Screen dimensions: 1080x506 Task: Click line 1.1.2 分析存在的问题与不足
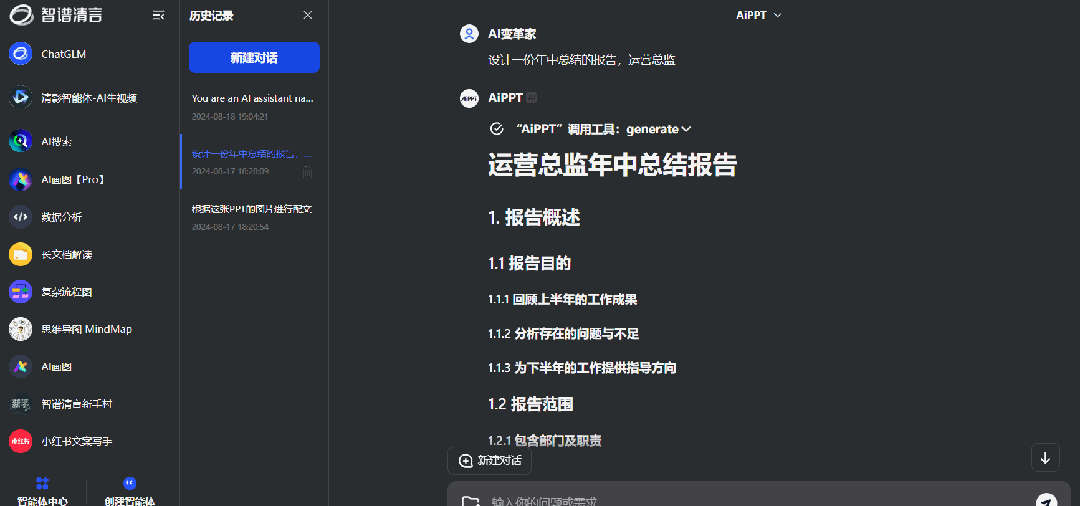click(564, 334)
